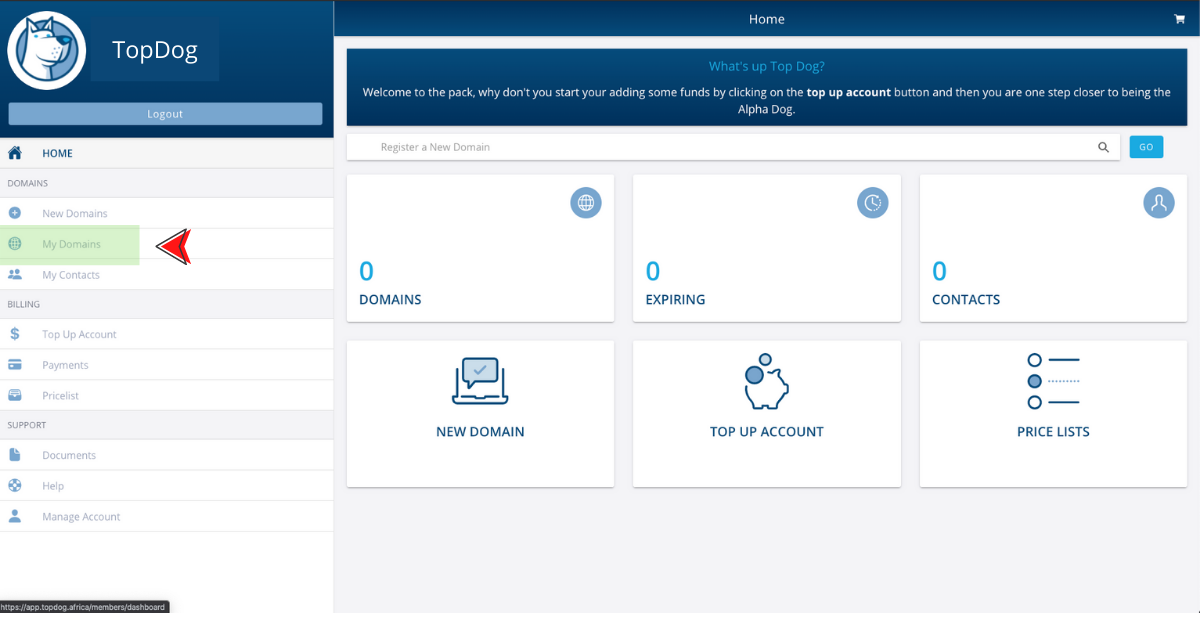Open My Contacts in sidebar
The height and width of the screenshot is (628, 1200).
[166, 275]
